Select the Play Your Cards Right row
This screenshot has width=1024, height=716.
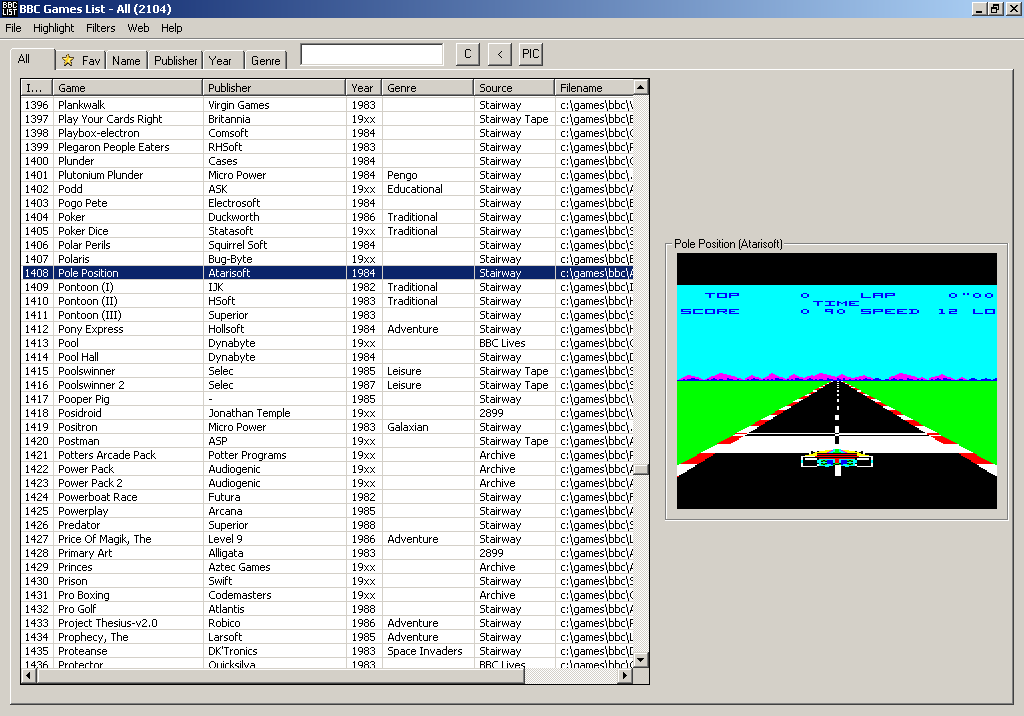(x=327, y=119)
